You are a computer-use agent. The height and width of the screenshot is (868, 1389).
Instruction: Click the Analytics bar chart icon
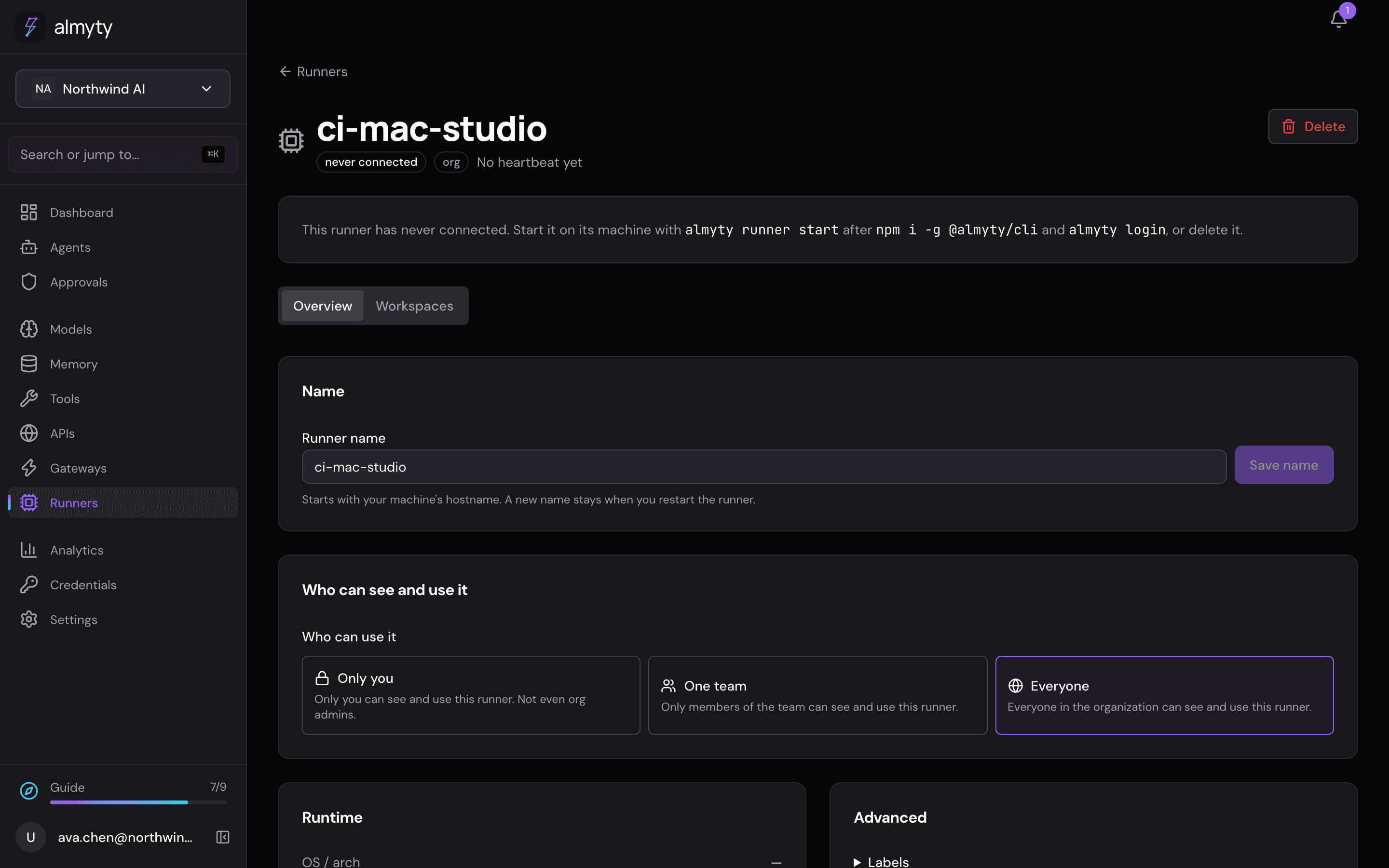pos(29,550)
